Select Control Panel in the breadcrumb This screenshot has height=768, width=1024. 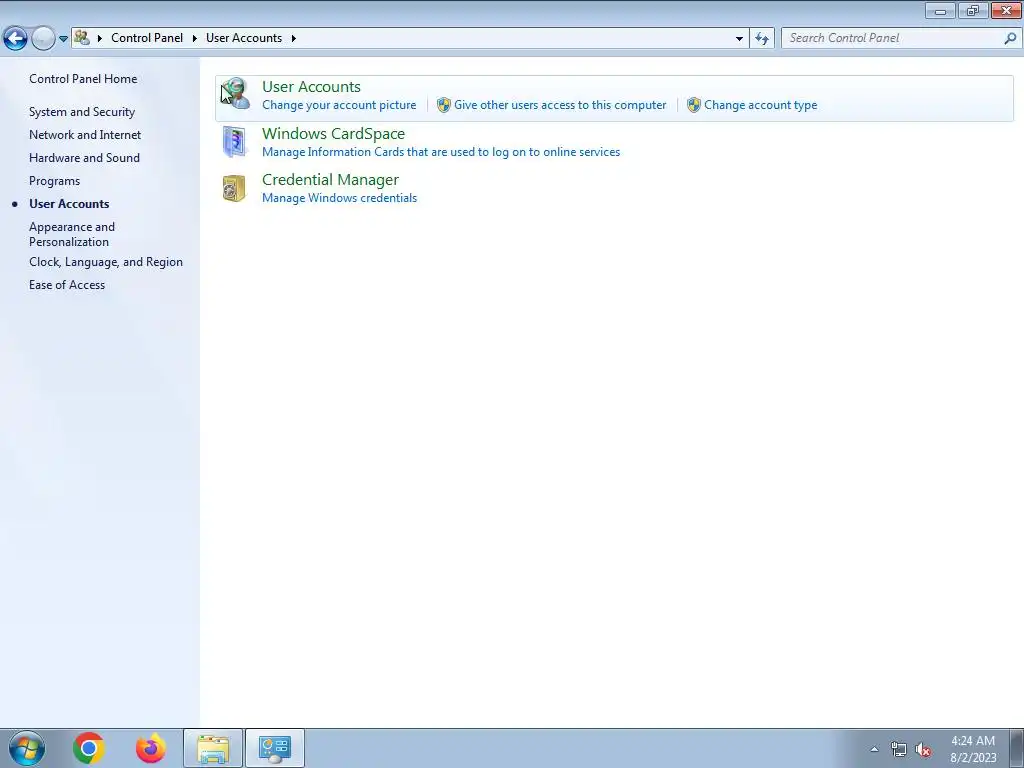tap(147, 38)
